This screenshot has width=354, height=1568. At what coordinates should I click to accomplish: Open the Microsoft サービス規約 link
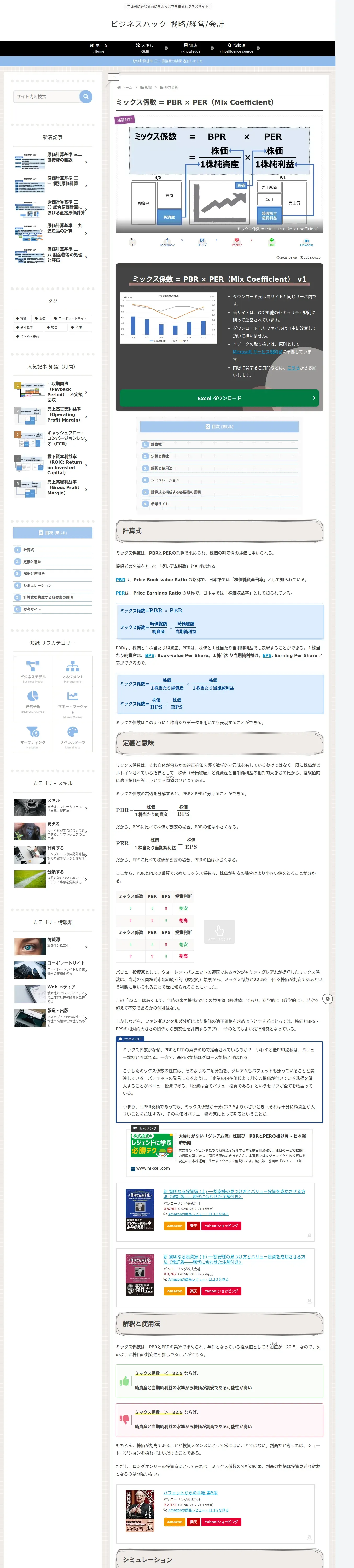pyautogui.click(x=257, y=352)
